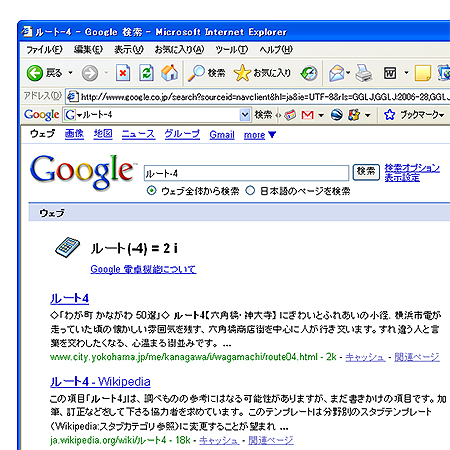Click IE icon in title bar

(27, 32)
